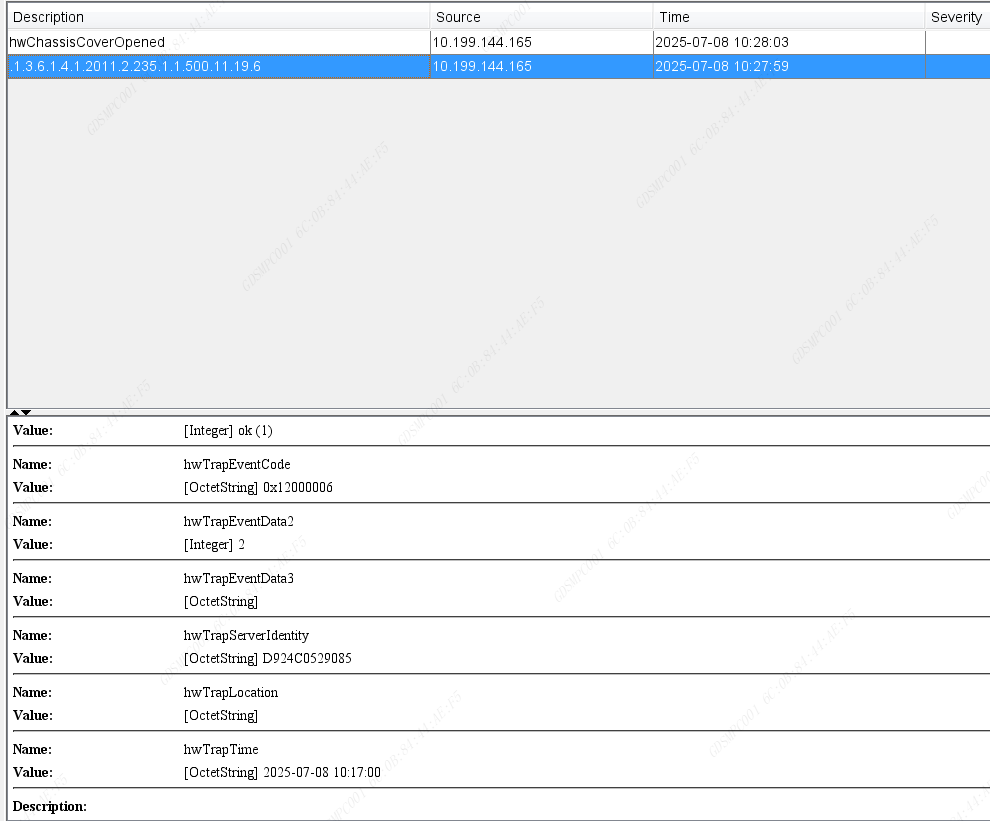Image resolution: width=990 pixels, height=821 pixels.
Task: Click the 0x12000006 event code value
Action: click(266, 487)
